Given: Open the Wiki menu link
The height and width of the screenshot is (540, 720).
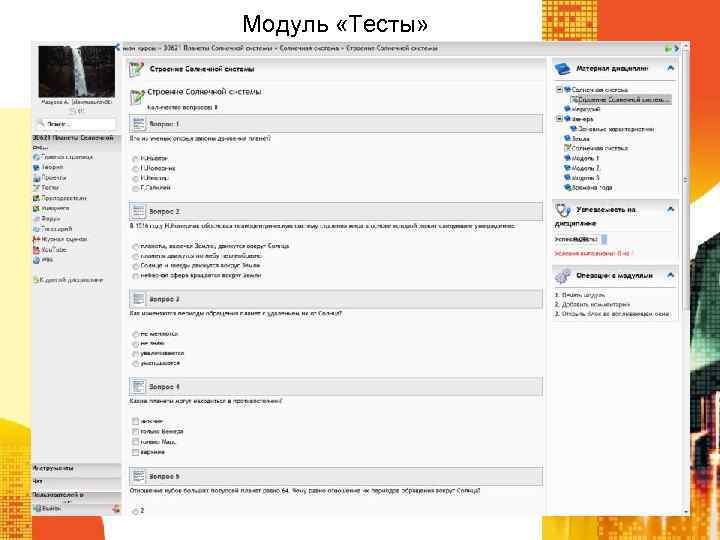Looking at the screenshot, I should (x=47, y=260).
